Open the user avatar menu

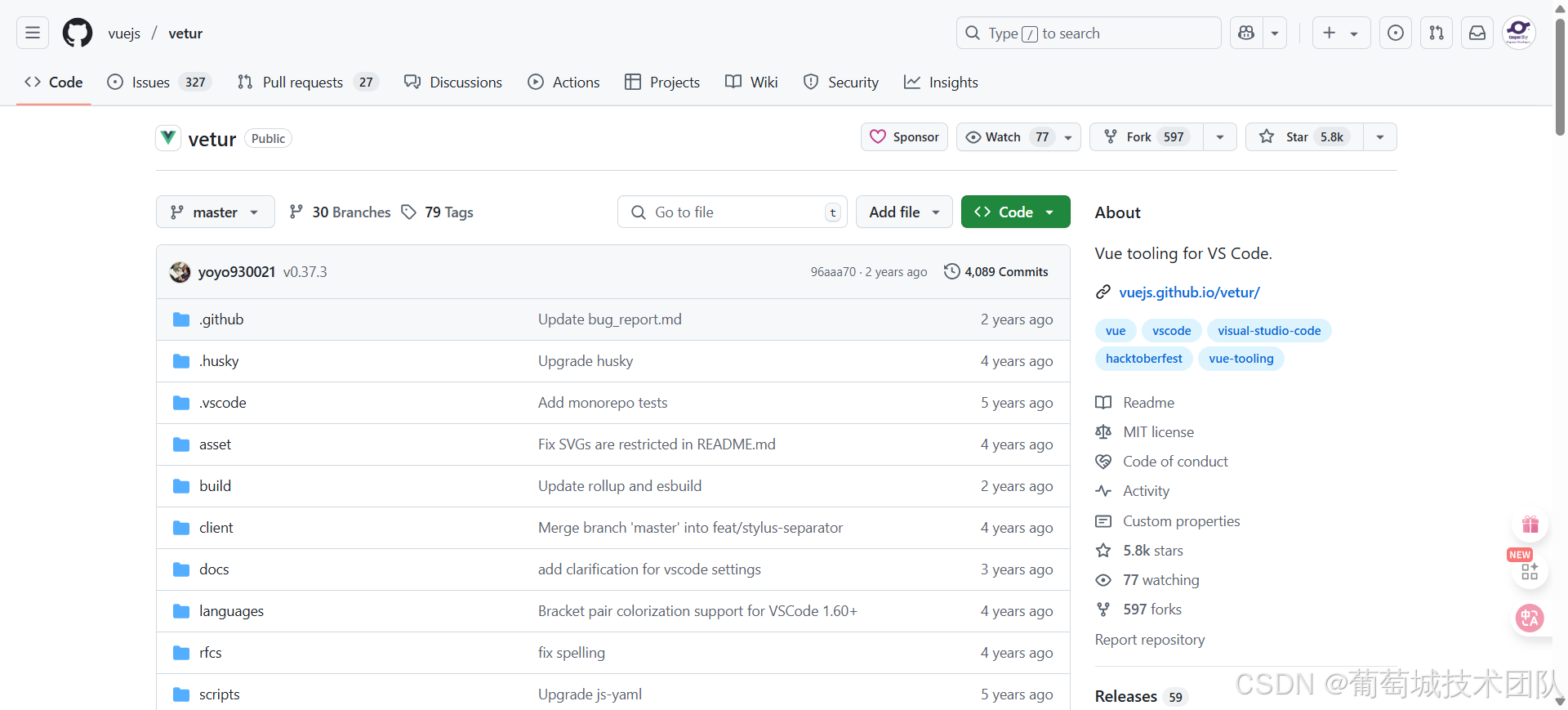click(x=1519, y=33)
